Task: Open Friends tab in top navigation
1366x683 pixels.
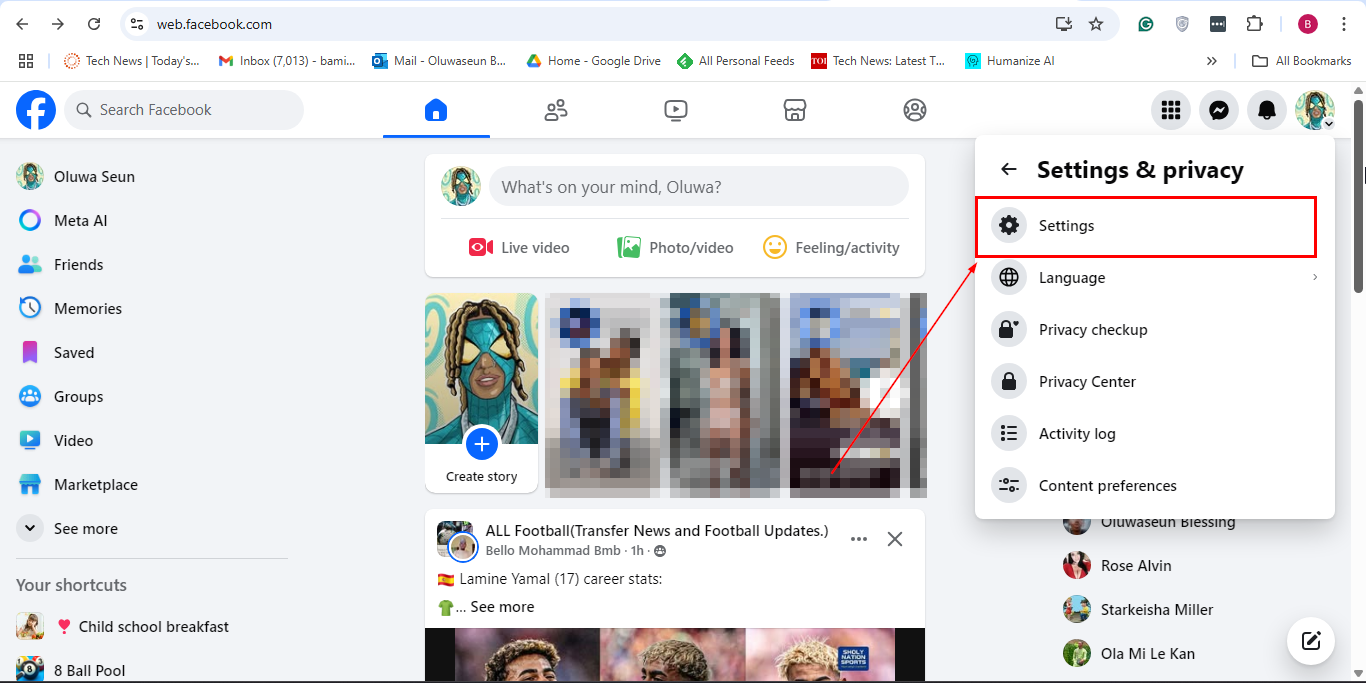Action: point(556,110)
